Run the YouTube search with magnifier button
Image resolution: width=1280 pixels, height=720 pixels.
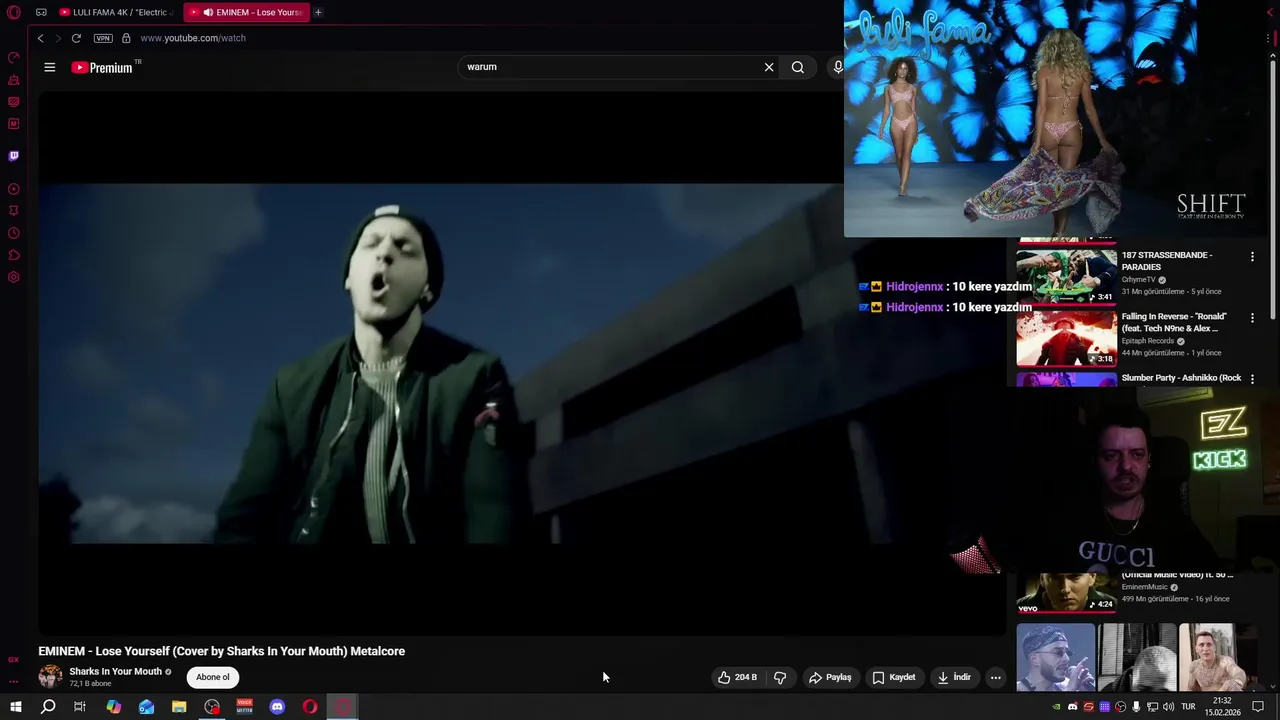[798, 67]
